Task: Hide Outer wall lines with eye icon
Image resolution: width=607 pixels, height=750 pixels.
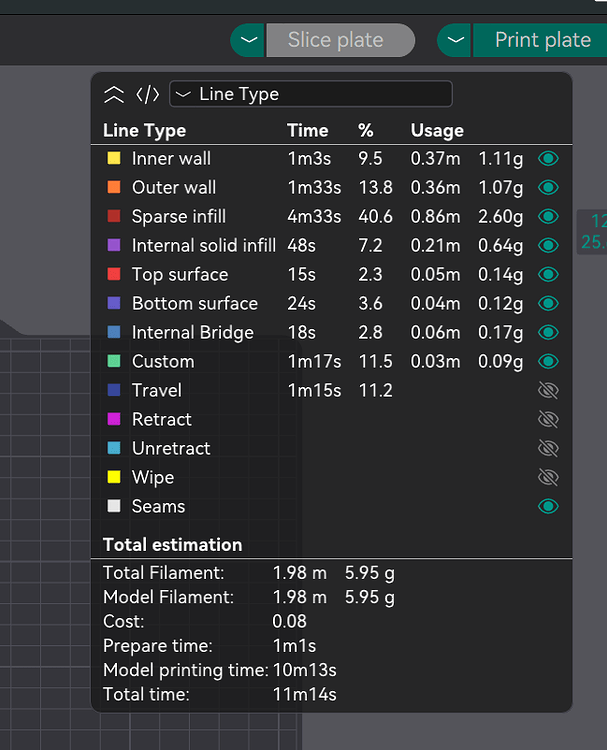Action: point(548,188)
